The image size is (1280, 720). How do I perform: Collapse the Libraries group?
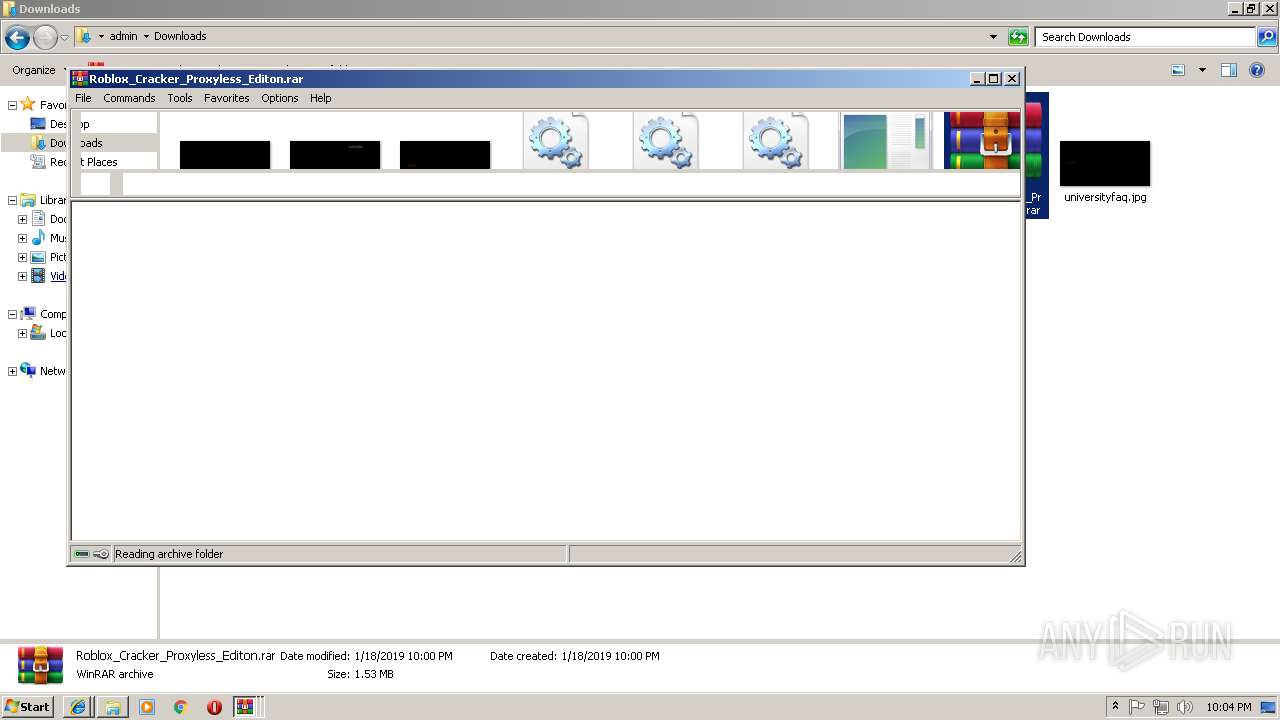pyautogui.click(x=12, y=200)
